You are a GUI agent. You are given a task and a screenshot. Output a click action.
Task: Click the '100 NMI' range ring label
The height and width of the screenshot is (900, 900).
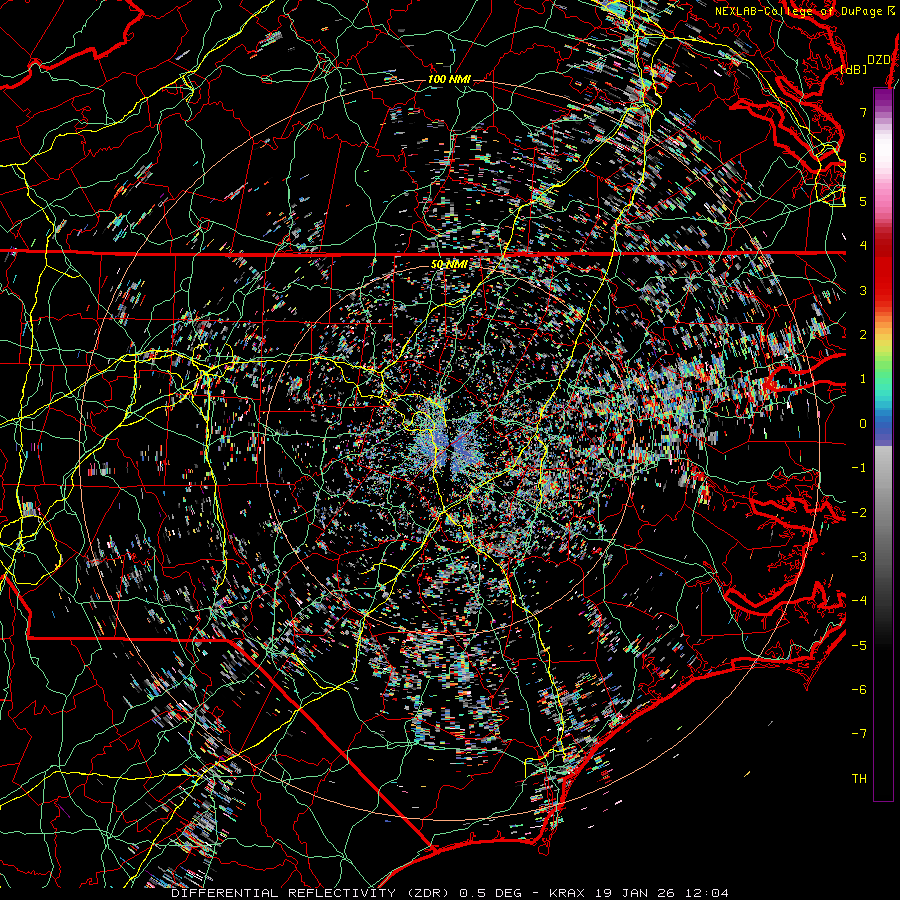tap(449, 79)
